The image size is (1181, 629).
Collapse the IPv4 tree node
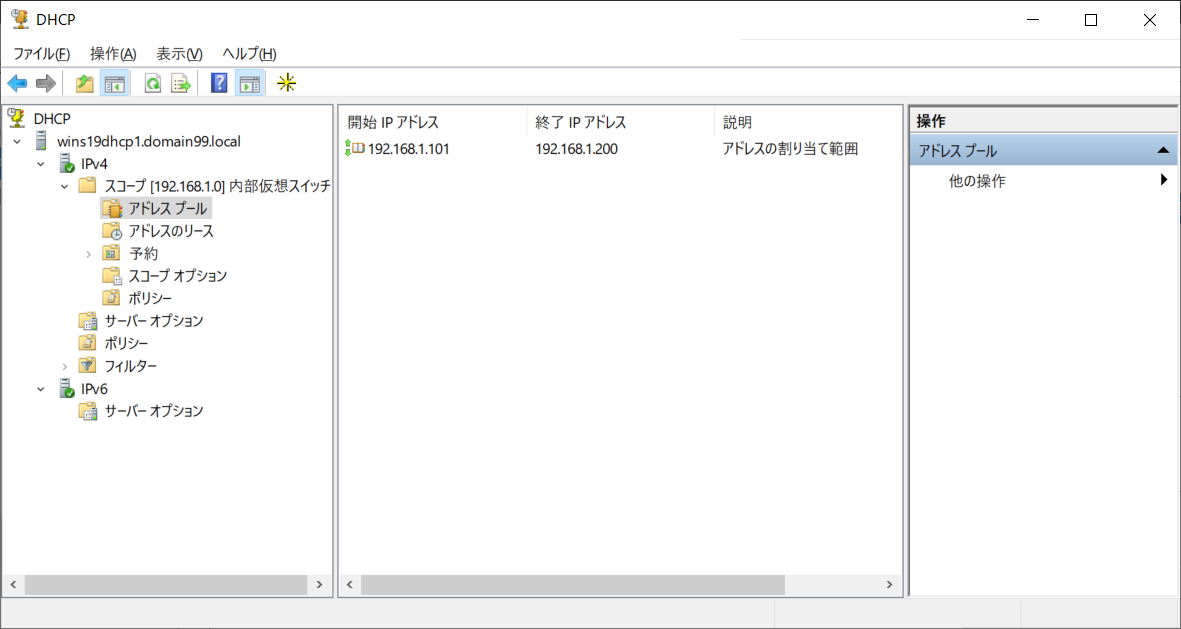pos(41,164)
